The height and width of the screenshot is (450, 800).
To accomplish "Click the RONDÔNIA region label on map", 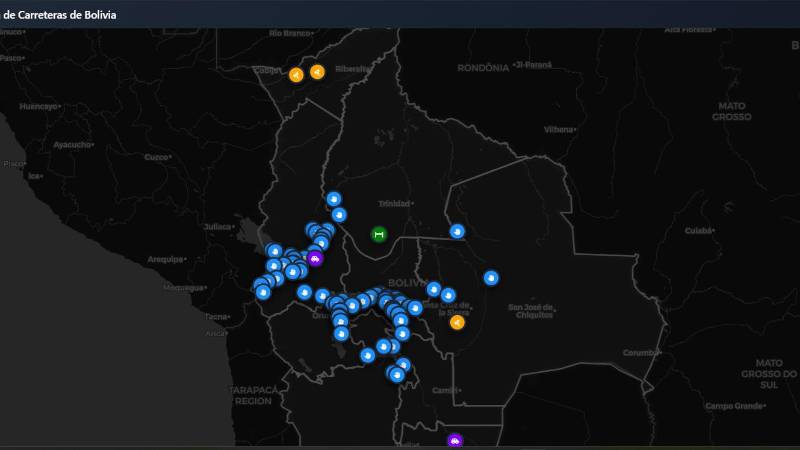I will pos(483,68).
